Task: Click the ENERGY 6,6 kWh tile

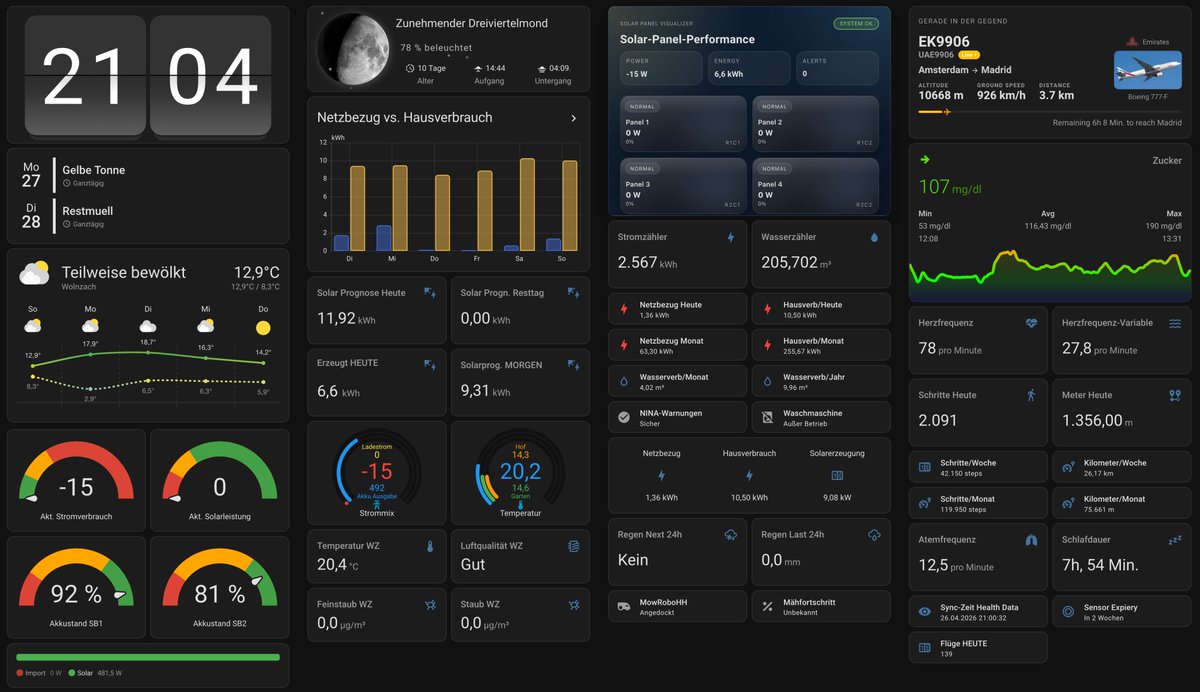Action: (749, 68)
